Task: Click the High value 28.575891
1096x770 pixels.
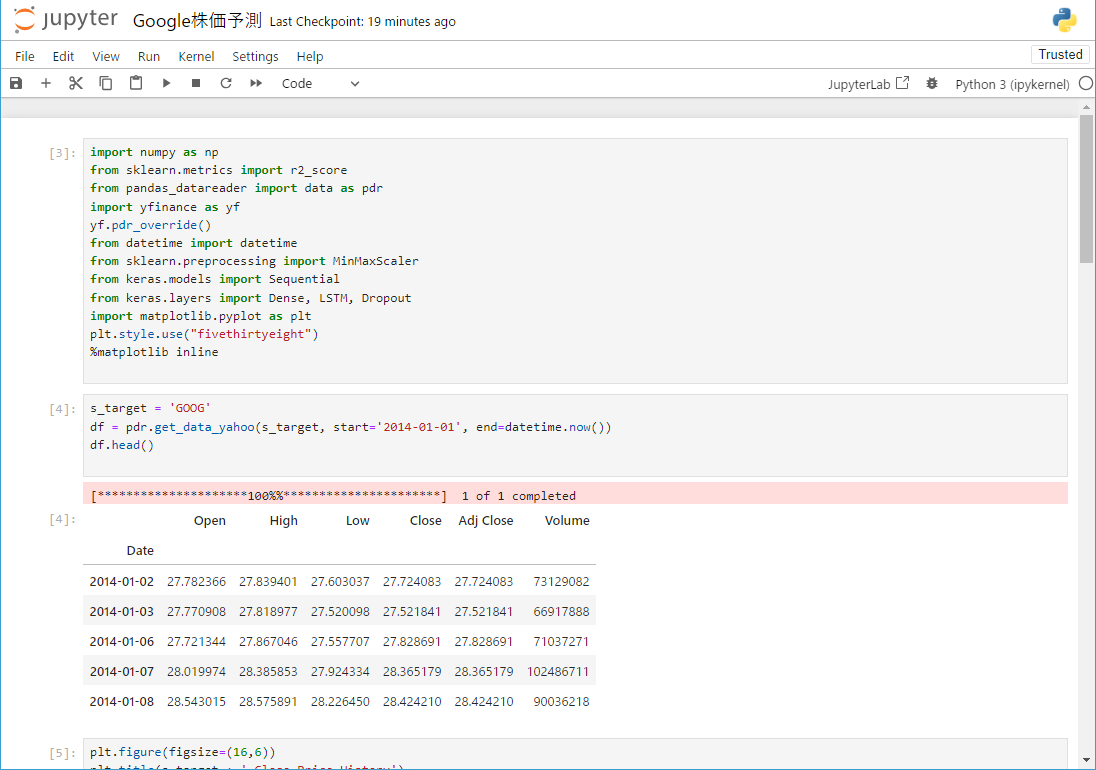Action: [268, 702]
